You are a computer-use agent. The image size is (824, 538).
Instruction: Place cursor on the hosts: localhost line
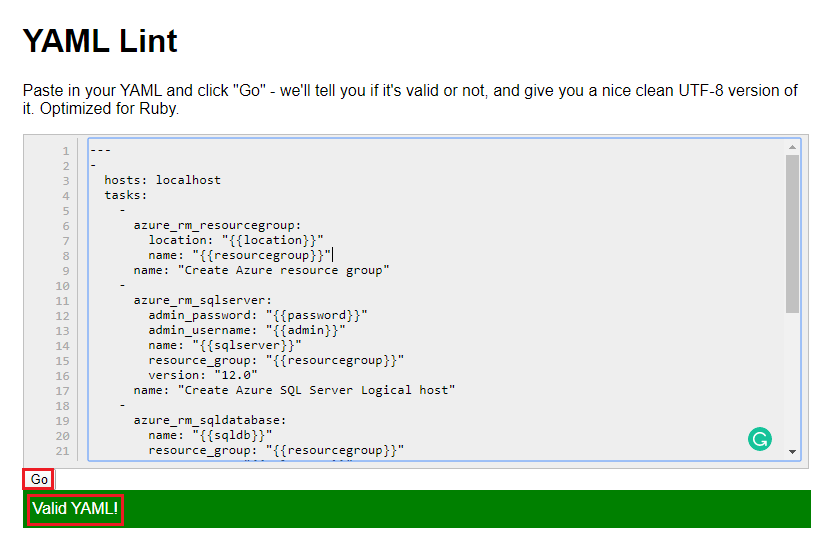click(162, 180)
